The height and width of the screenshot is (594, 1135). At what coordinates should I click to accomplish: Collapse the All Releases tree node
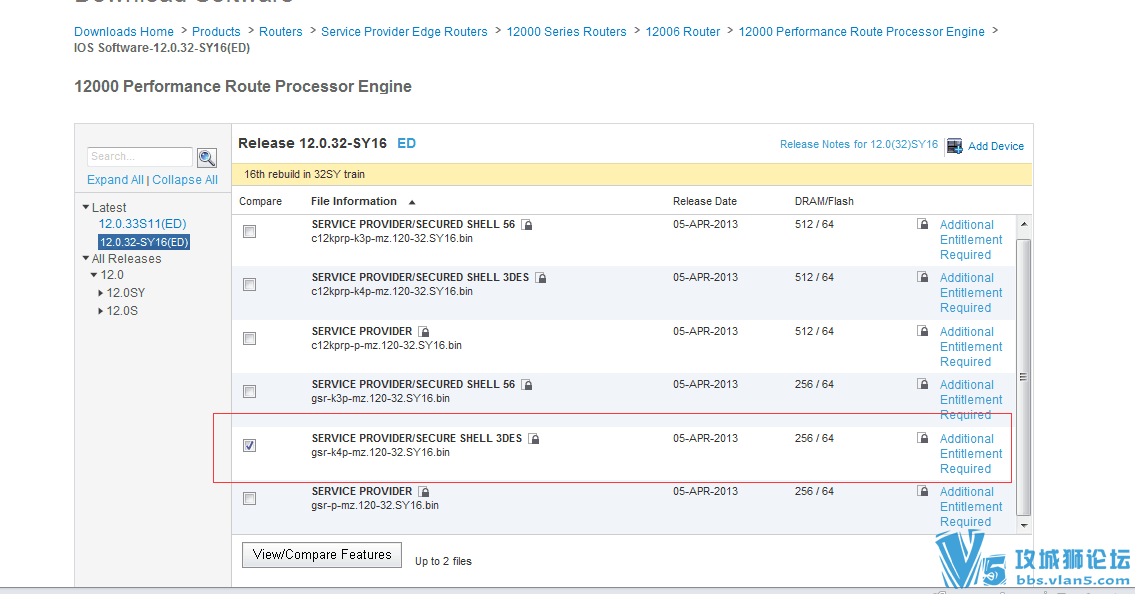(x=86, y=258)
